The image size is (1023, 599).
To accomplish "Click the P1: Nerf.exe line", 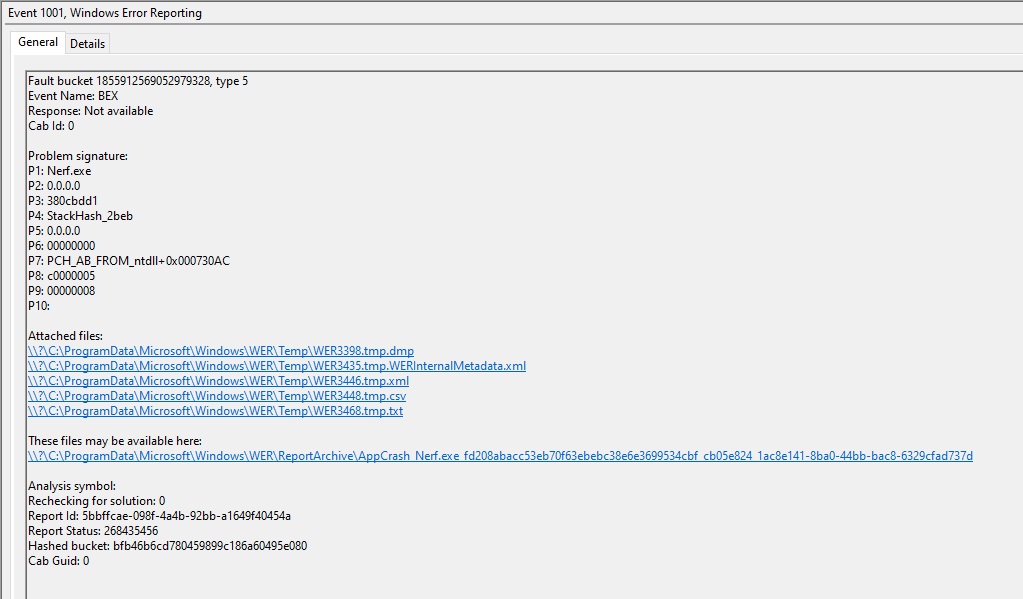I will click(59, 171).
